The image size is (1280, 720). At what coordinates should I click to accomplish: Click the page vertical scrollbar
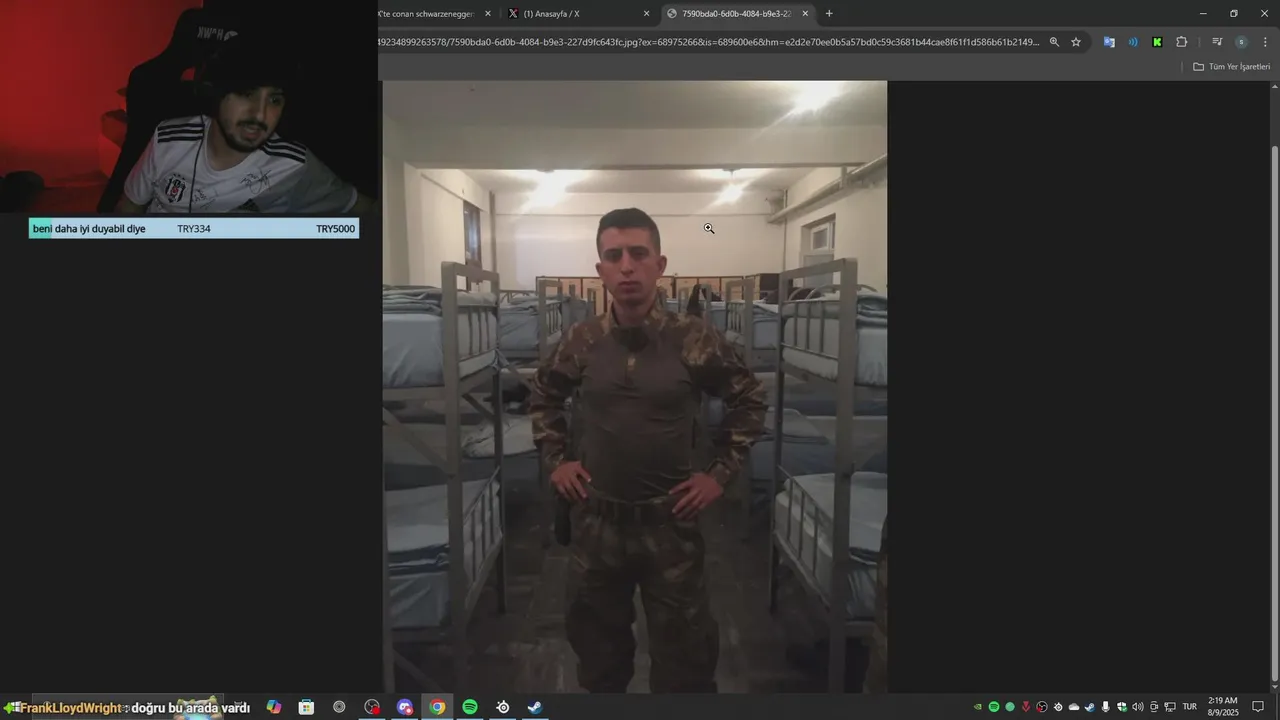1274,414
